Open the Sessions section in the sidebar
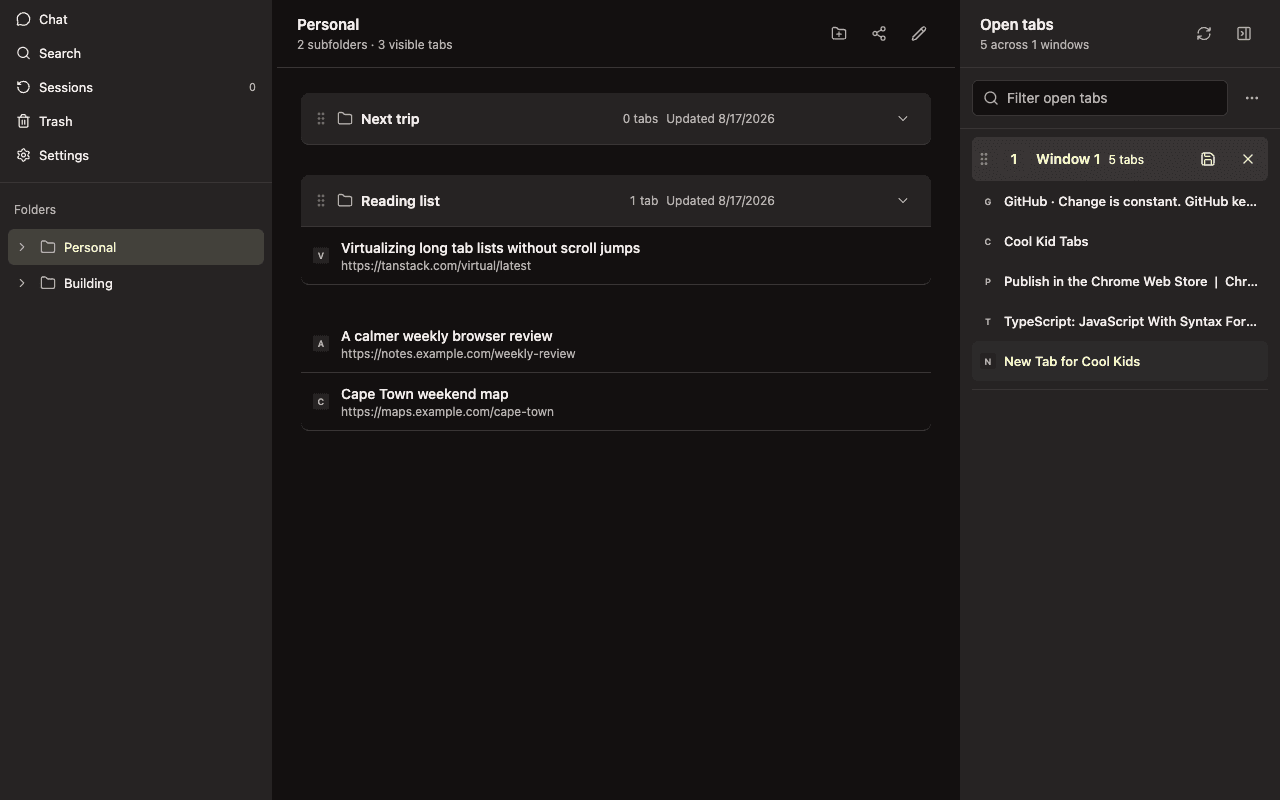The height and width of the screenshot is (800, 1280). click(136, 87)
